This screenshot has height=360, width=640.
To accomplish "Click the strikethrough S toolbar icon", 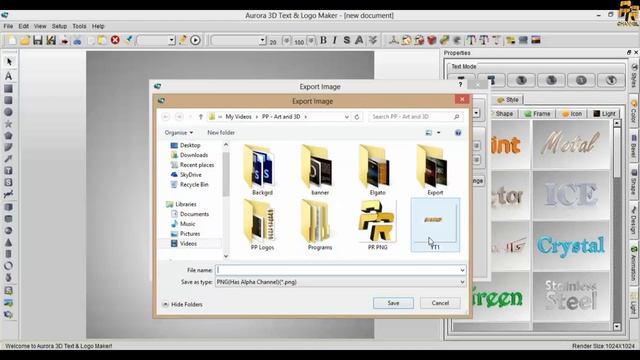I will pos(347,40).
